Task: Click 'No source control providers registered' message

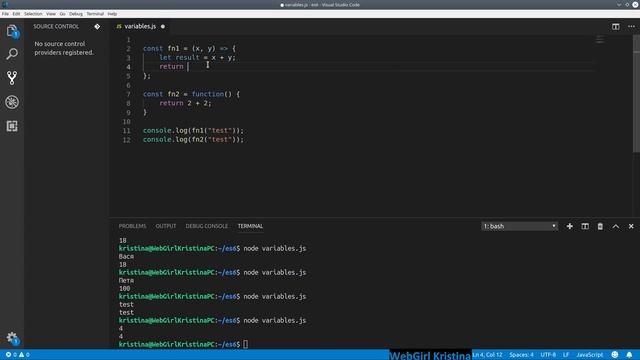Action: (64, 48)
